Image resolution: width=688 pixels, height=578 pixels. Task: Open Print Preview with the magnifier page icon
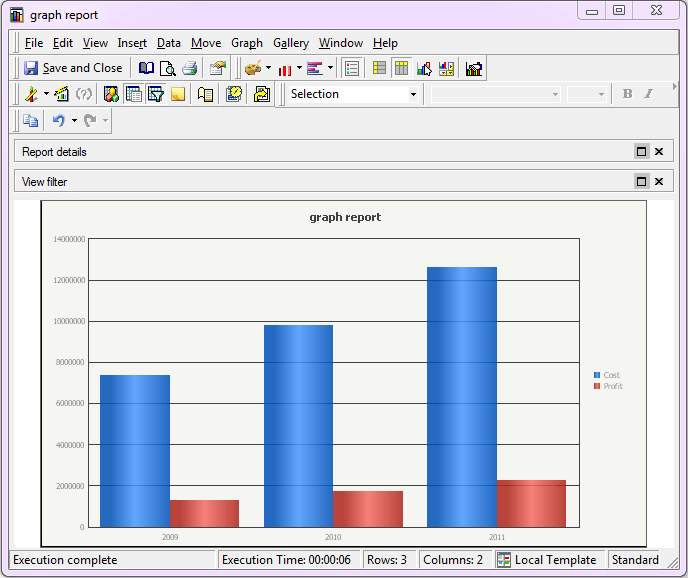click(x=168, y=68)
